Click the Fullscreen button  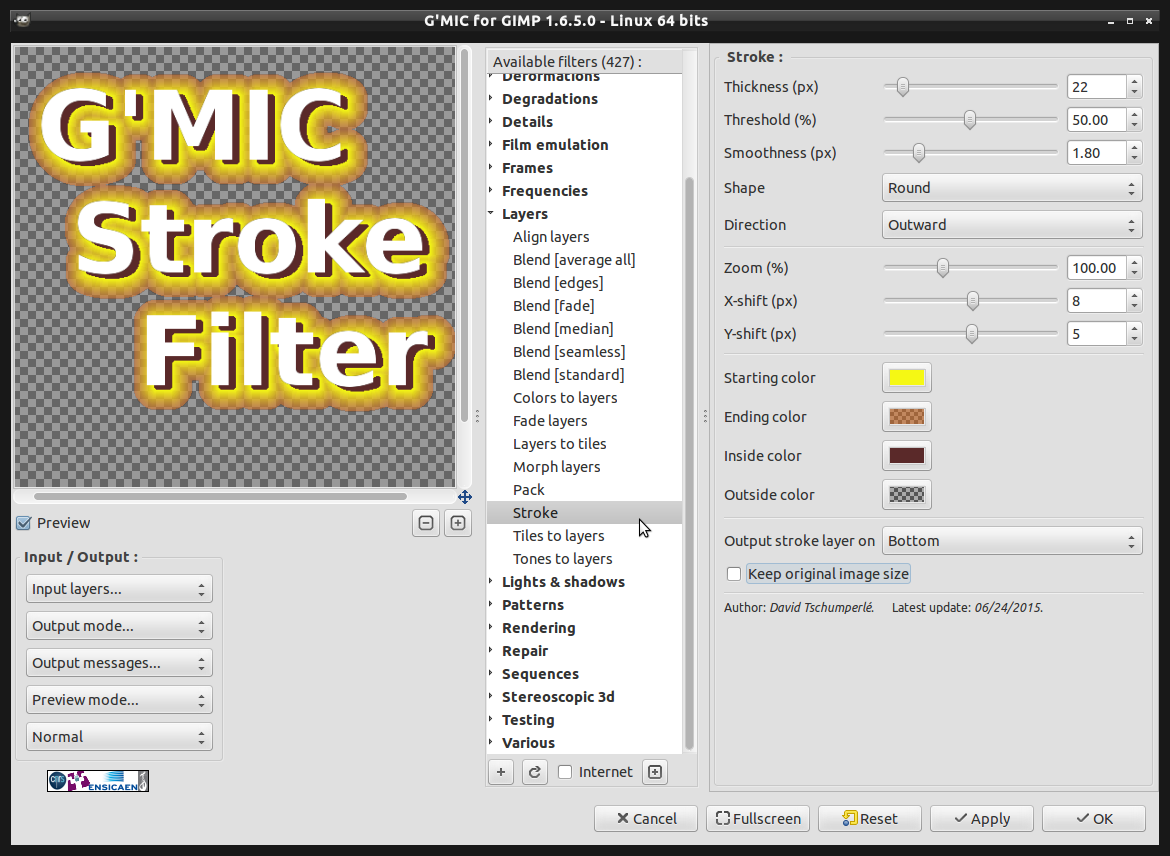tap(758, 819)
